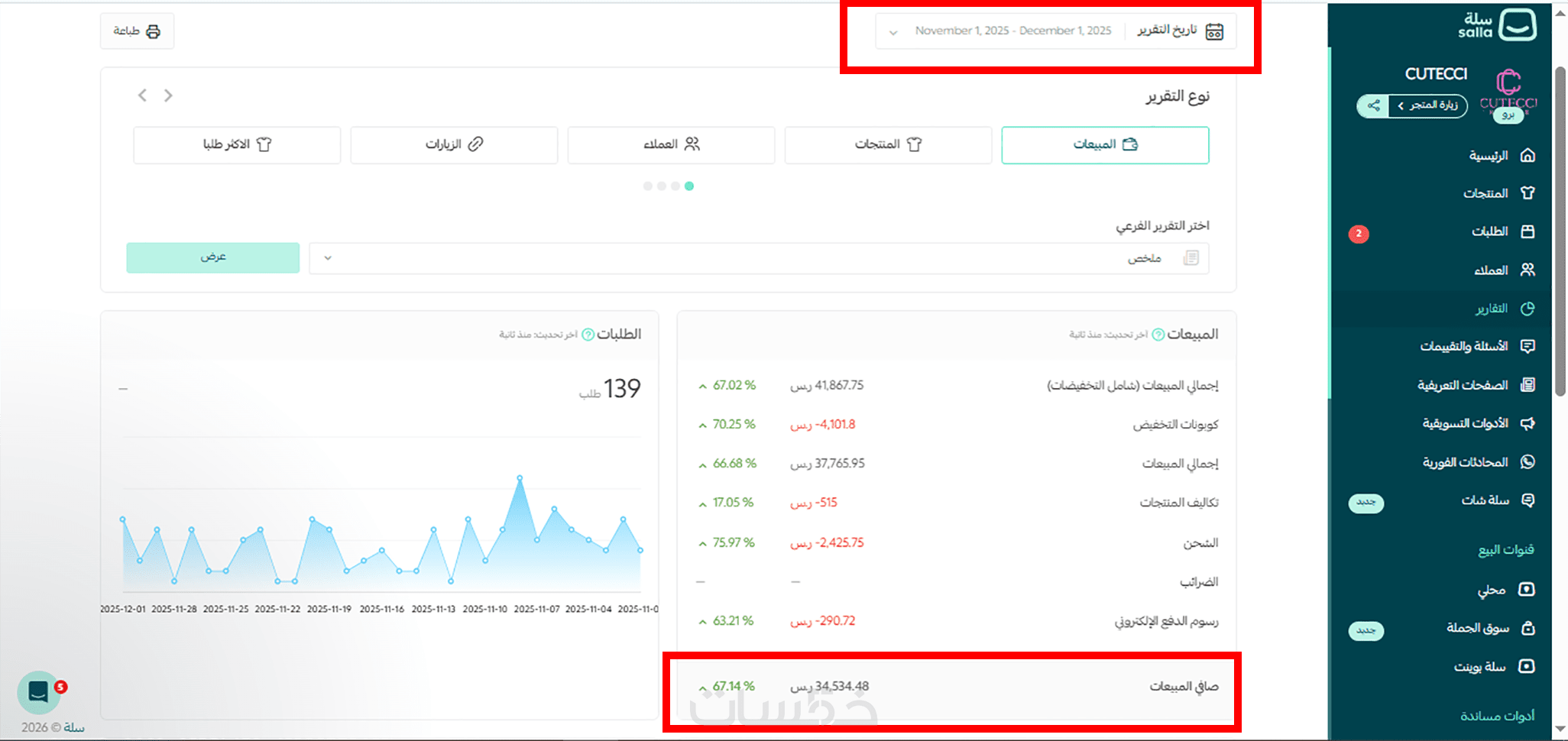Open the report date range dropdown
Screen dimensions: 1568x741
pyautogui.click(x=1055, y=31)
